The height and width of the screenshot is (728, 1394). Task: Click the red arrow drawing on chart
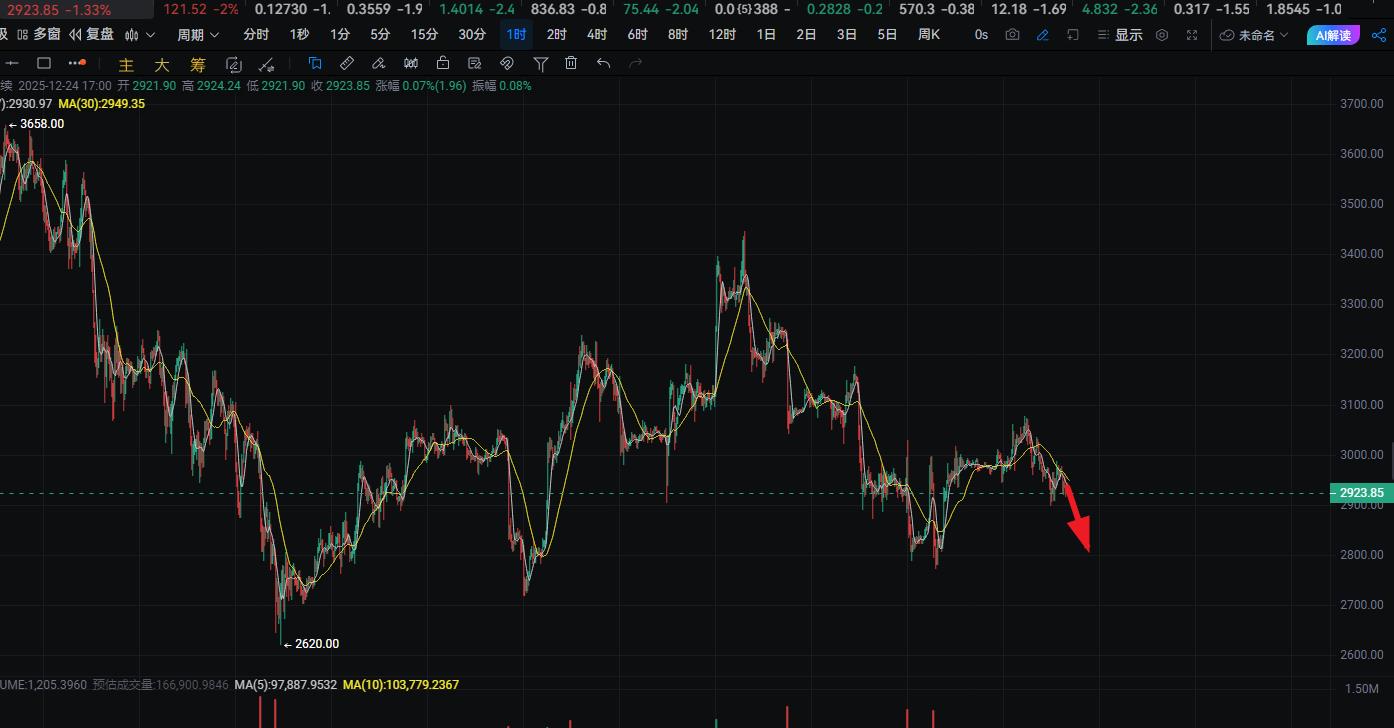1076,518
